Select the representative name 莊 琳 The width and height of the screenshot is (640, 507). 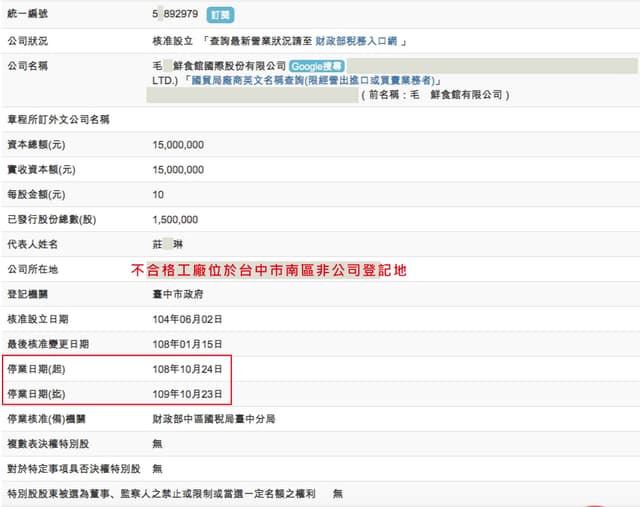coord(167,244)
